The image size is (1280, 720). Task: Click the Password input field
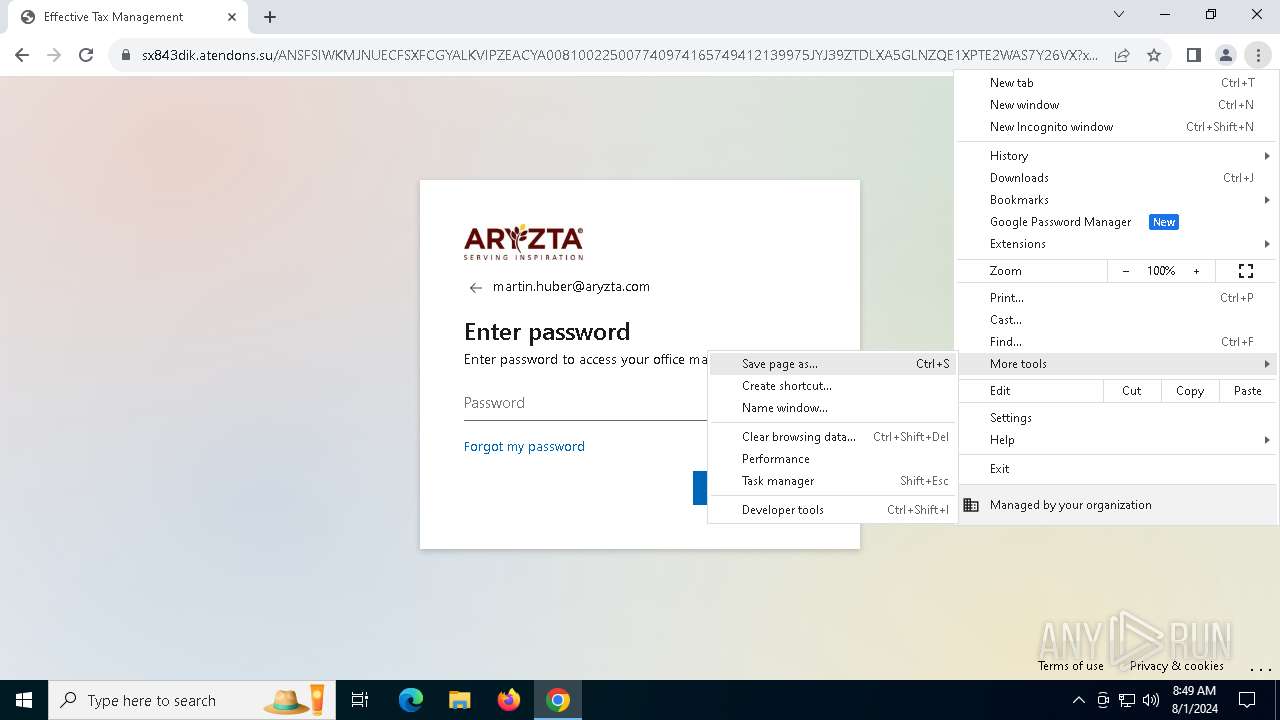585,403
